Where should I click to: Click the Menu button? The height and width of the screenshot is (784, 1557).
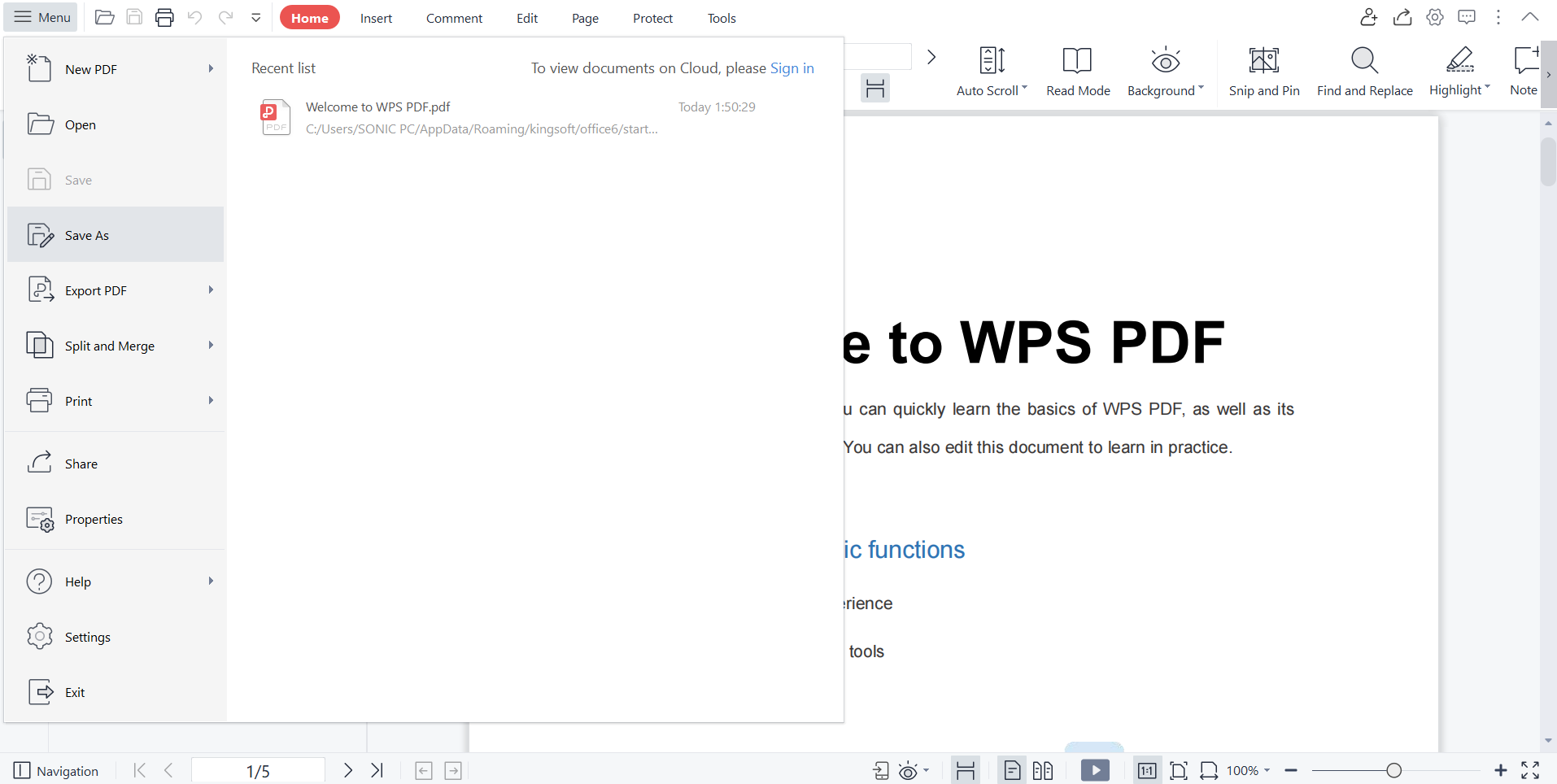tap(41, 17)
